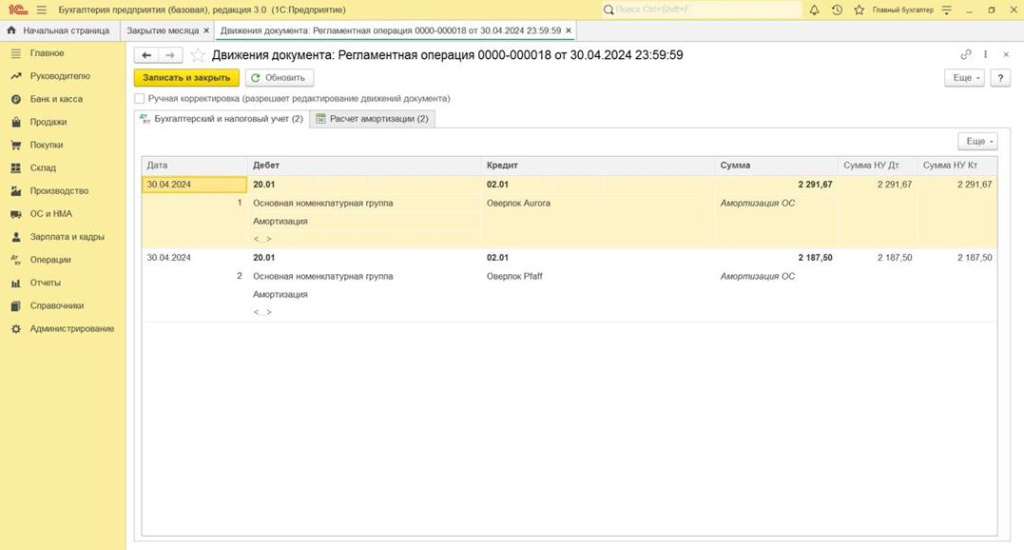This screenshot has height=550, width=1024.
Task: Open favorites star in title bar
Action: coord(859,9)
